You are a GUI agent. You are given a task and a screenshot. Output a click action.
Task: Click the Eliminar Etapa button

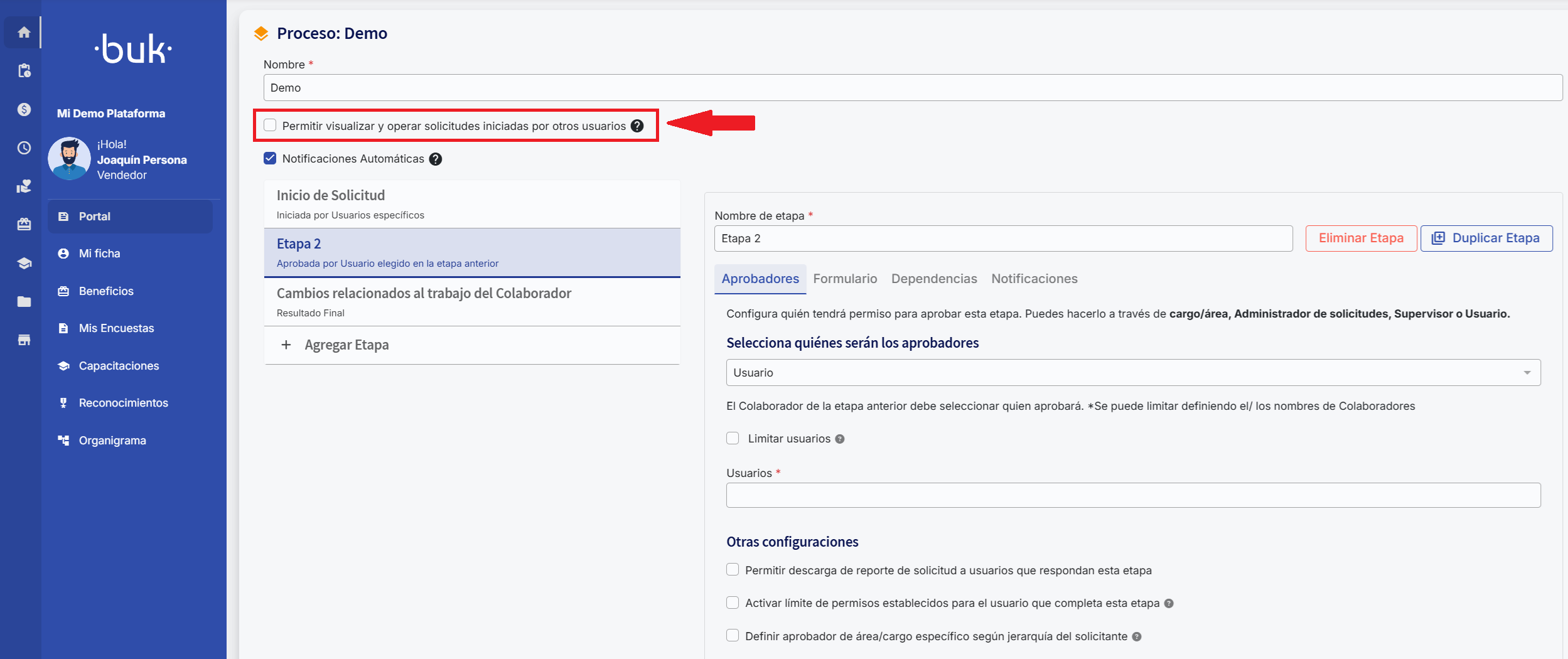(1361, 238)
